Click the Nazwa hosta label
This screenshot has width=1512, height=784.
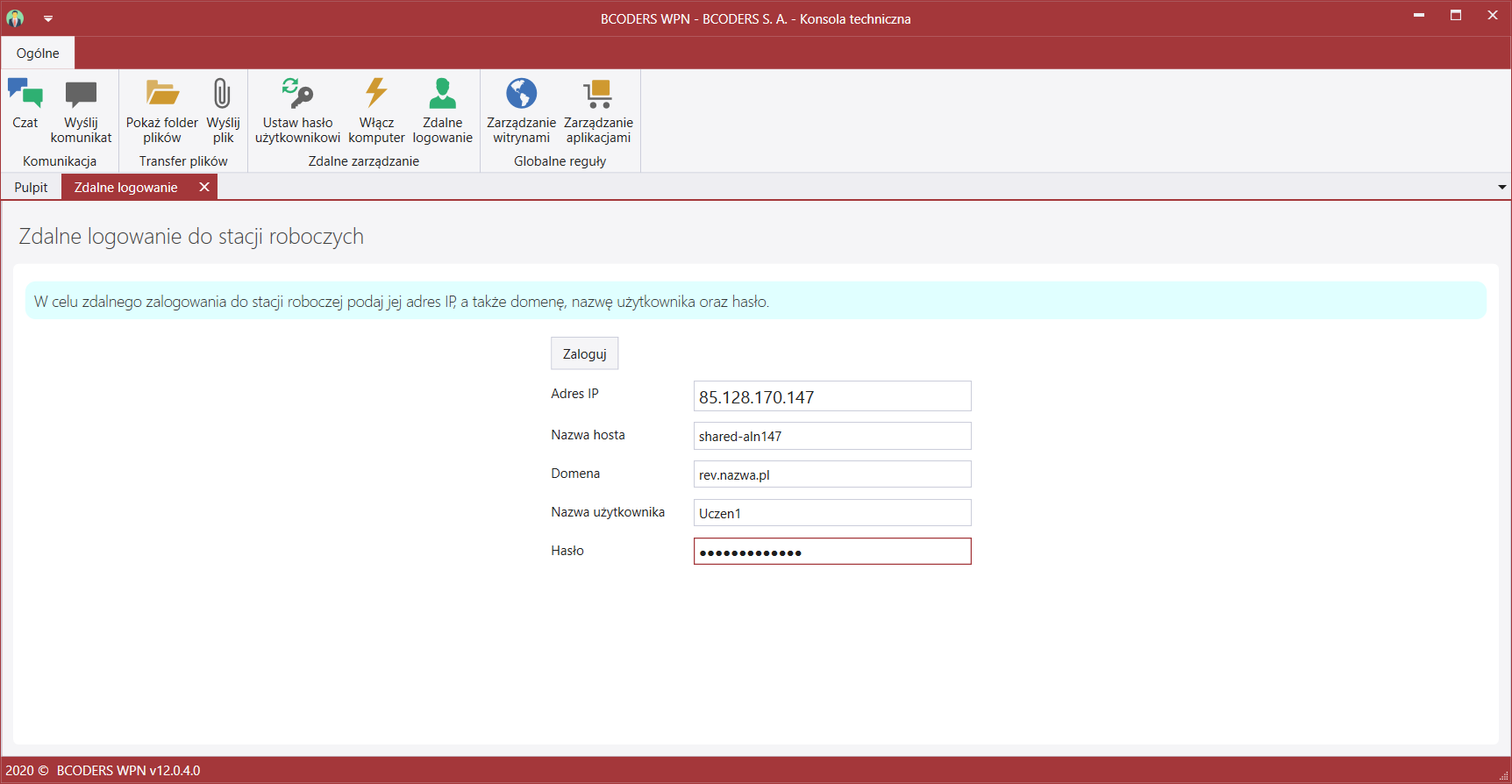[x=588, y=435]
